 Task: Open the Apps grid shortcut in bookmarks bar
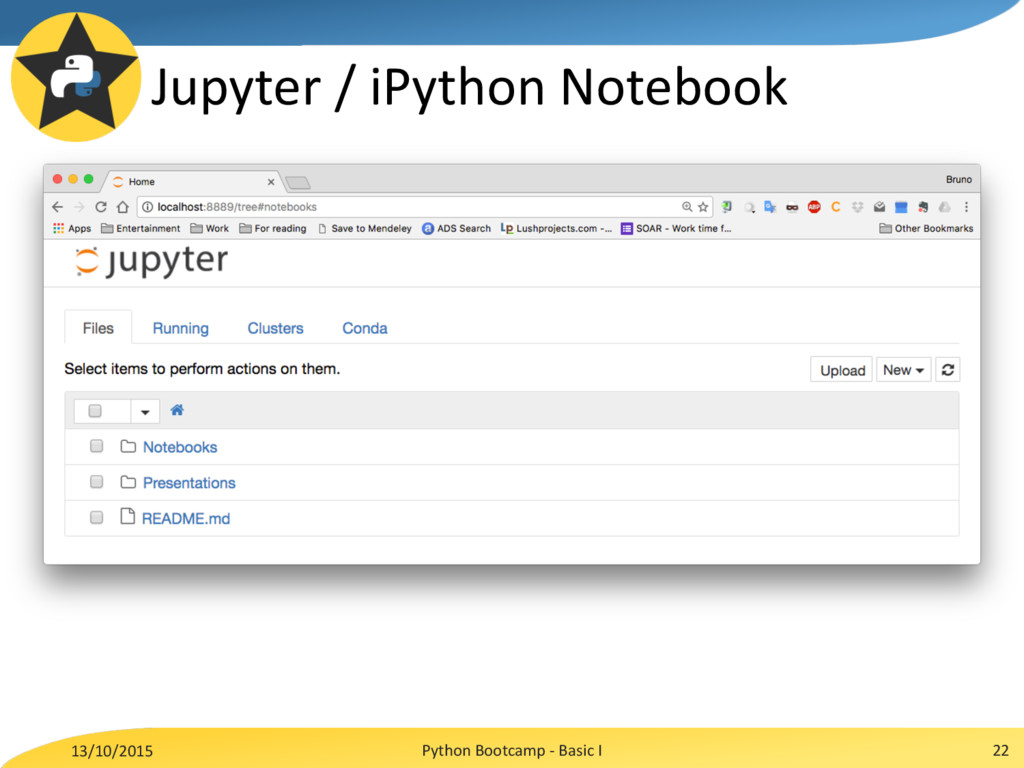[x=72, y=228]
